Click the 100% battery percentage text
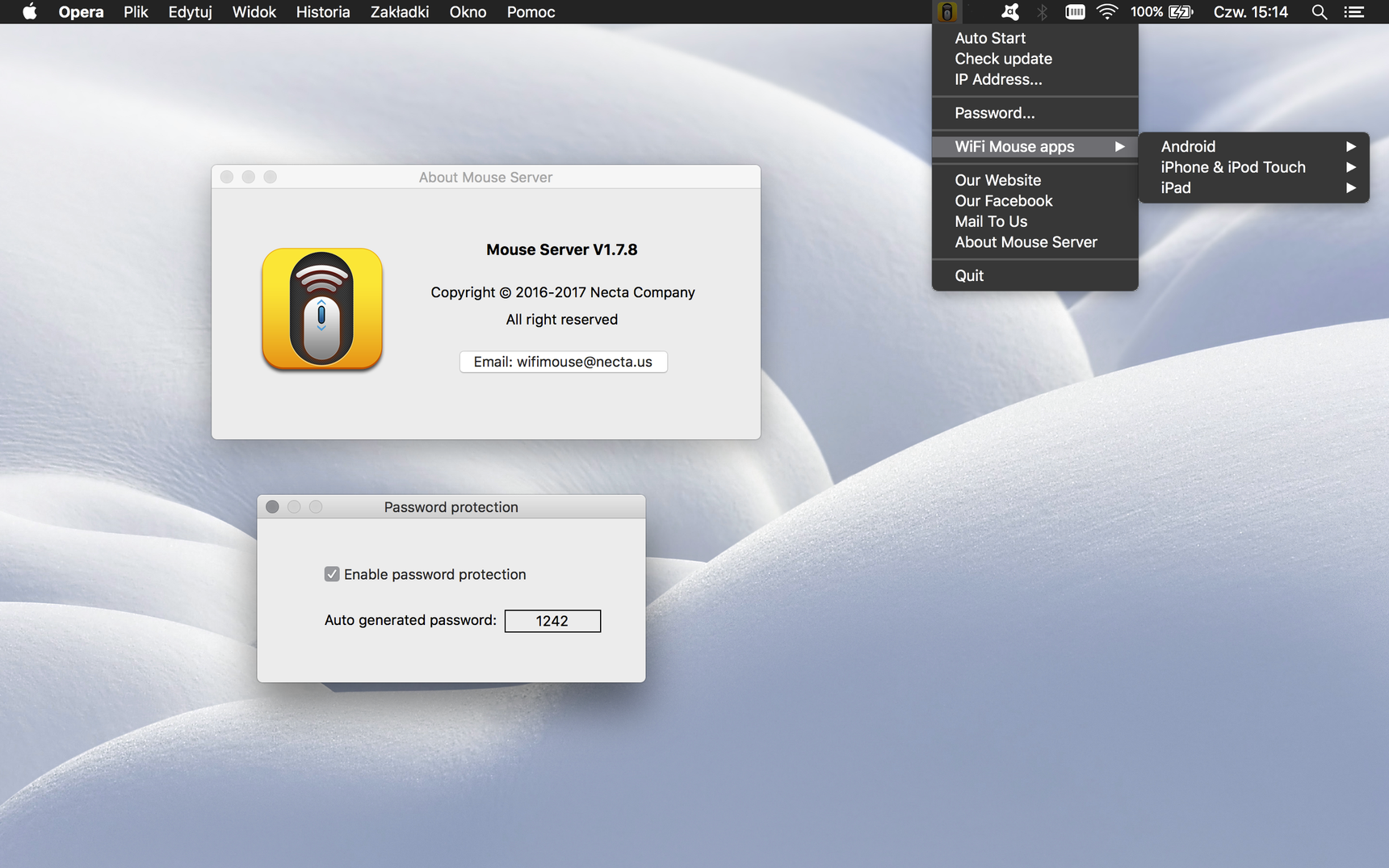The height and width of the screenshot is (868, 1389). point(1146,12)
